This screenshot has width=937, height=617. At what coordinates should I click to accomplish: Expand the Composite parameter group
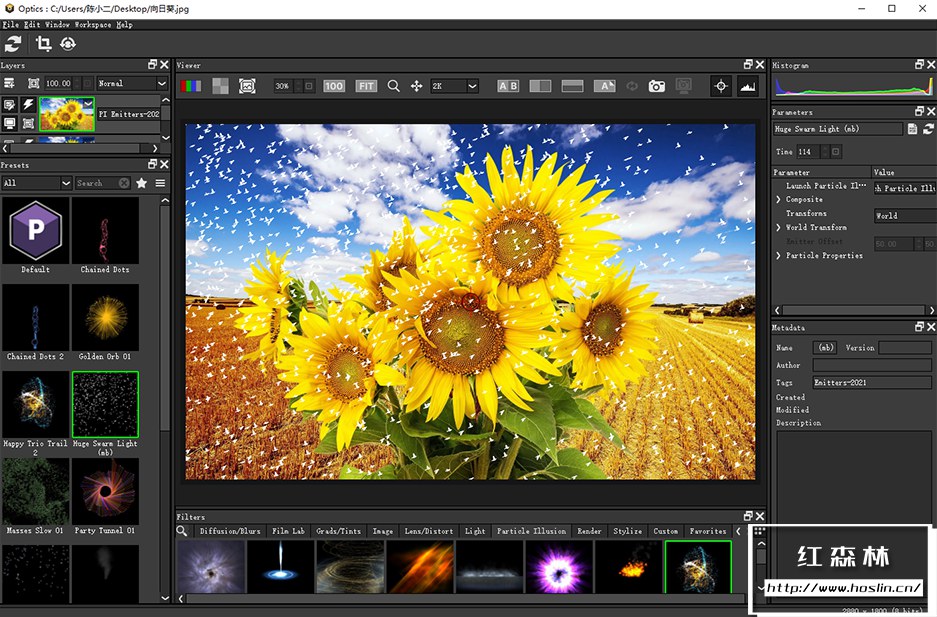click(x=779, y=200)
